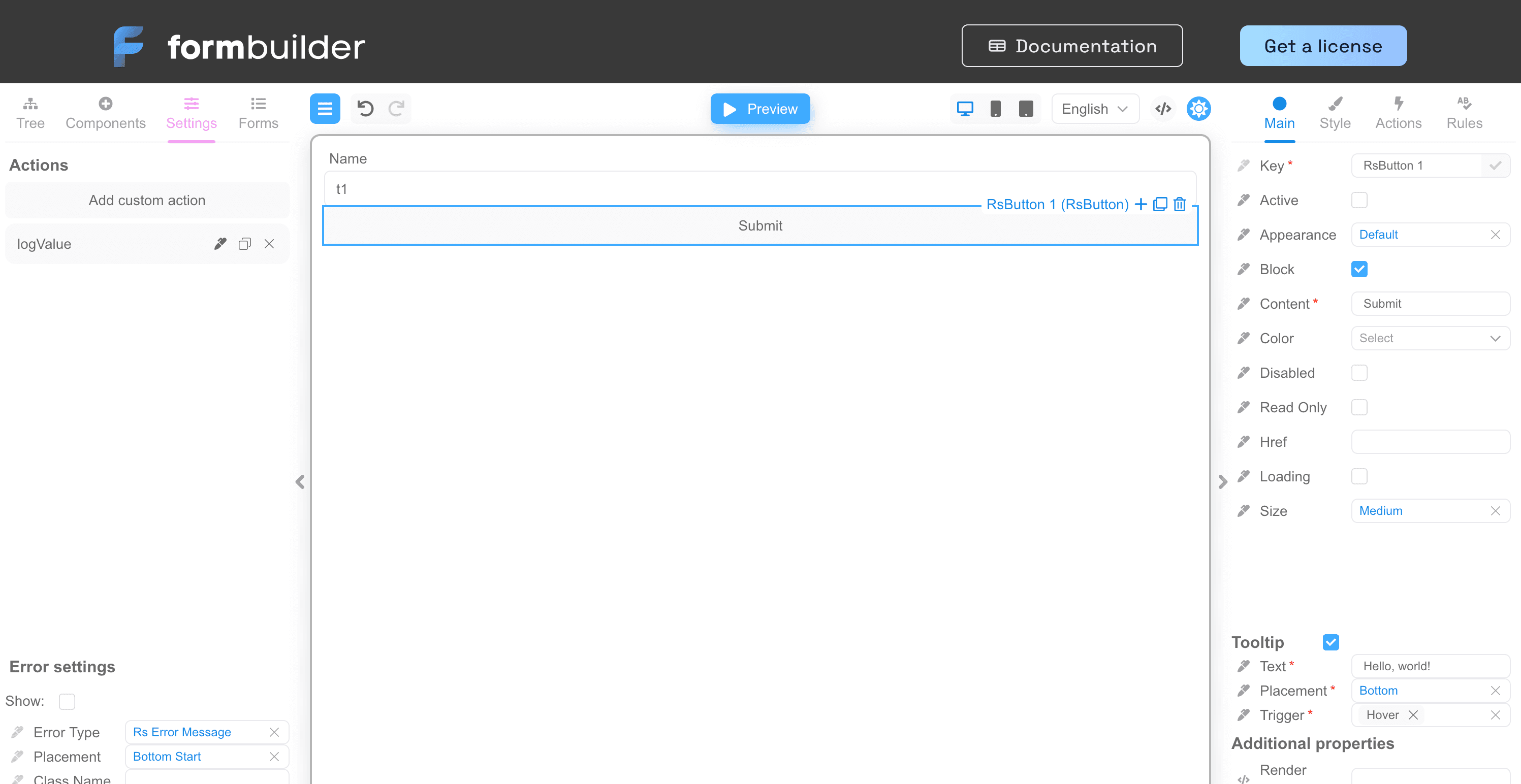
Task: Delete the RsButton 1 component
Action: (1179, 204)
